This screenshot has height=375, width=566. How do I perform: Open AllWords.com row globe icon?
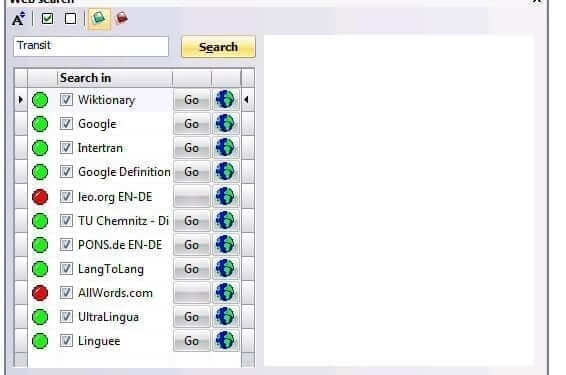tap(225, 293)
